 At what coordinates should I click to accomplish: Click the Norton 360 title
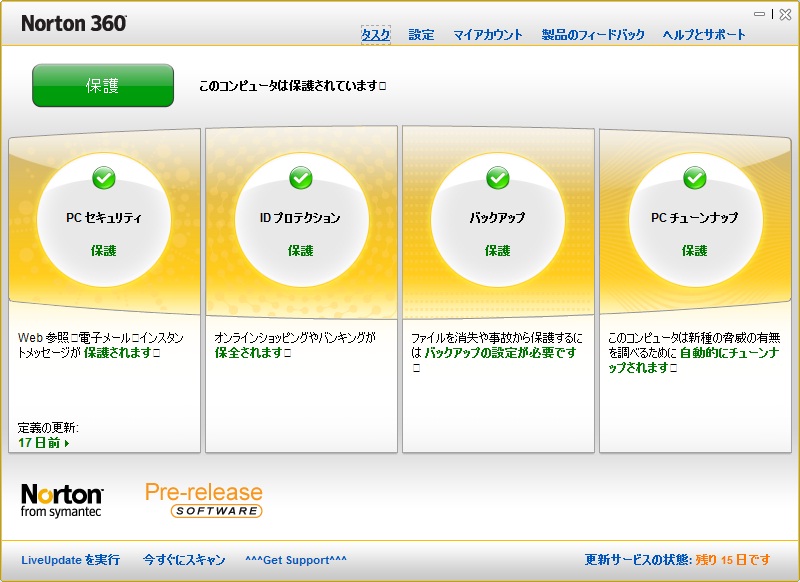pyautogui.click(x=74, y=23)
